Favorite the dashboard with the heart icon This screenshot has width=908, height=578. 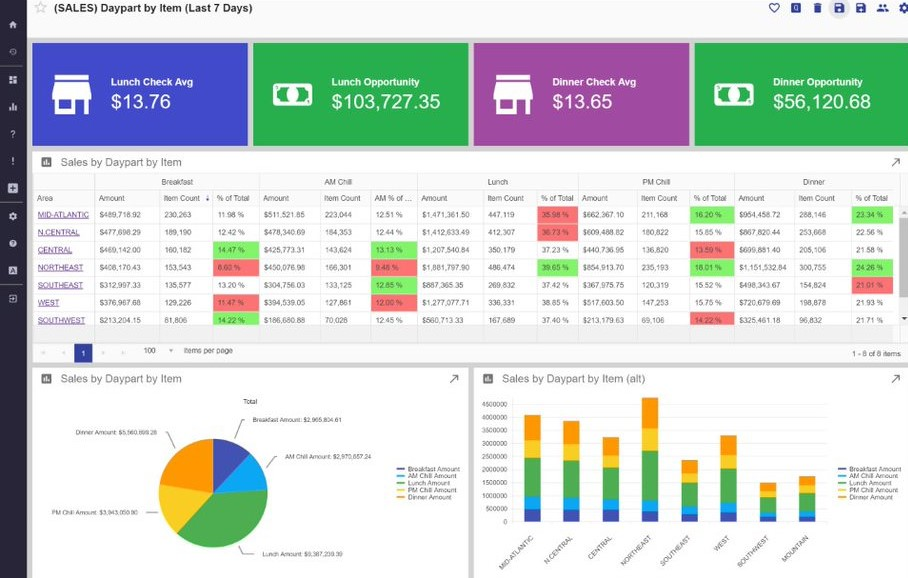pos(774,9)
